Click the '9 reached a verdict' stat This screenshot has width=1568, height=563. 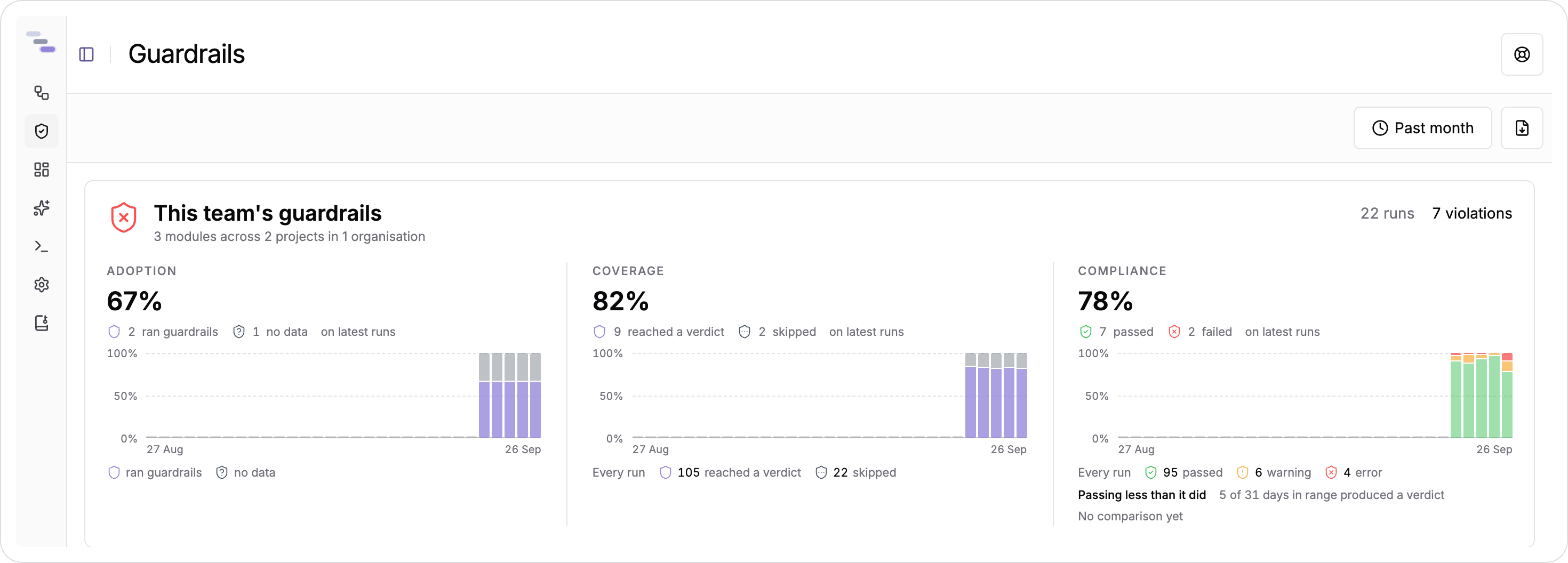659,332
